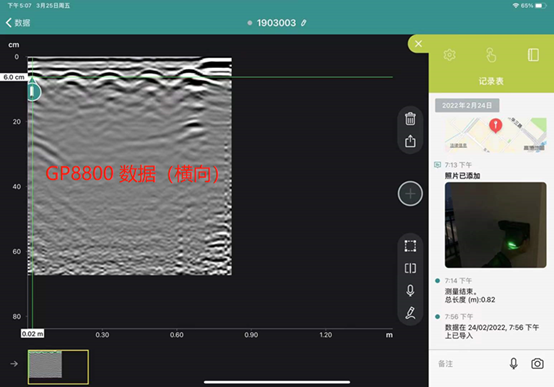
Task: Select the scan overview minimap thumbnail
Action: point(58,367)
